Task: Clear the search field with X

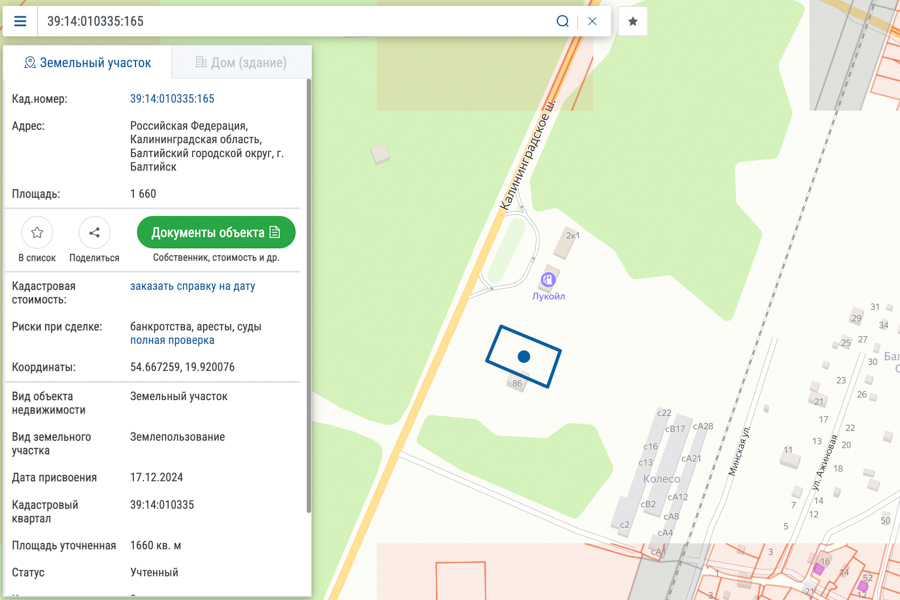Action: click(x=592, y=21)
